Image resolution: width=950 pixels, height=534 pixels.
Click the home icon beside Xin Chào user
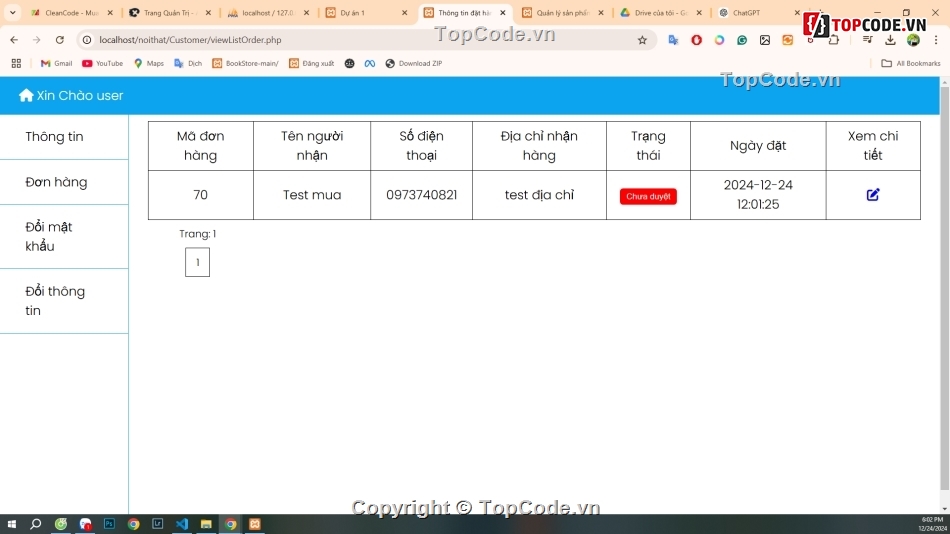point(25,95)
